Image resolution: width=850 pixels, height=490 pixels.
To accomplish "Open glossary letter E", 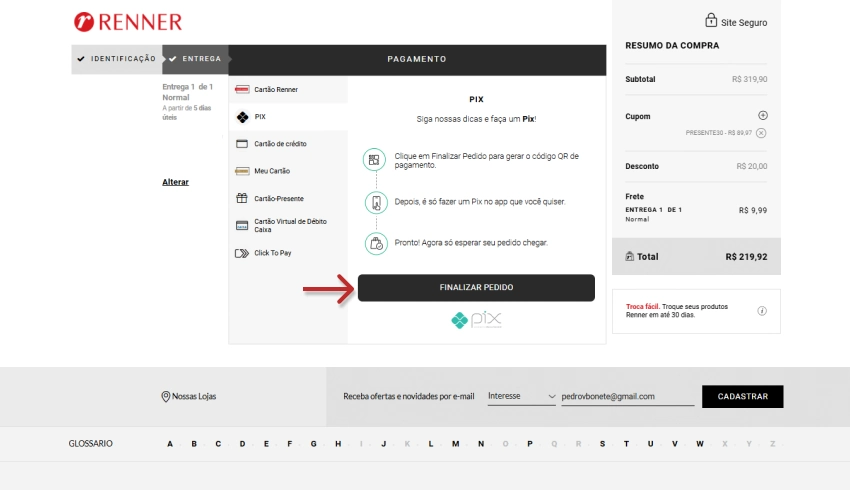I will point(266,444).
